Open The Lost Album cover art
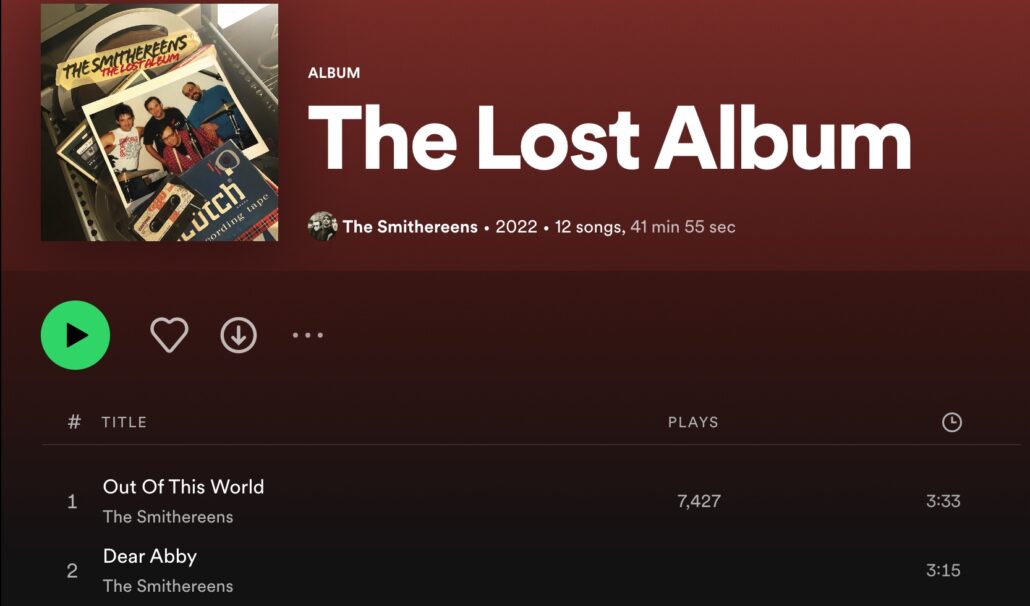Viewport: 1030px width, 606px height. click(x=160, y=122)
